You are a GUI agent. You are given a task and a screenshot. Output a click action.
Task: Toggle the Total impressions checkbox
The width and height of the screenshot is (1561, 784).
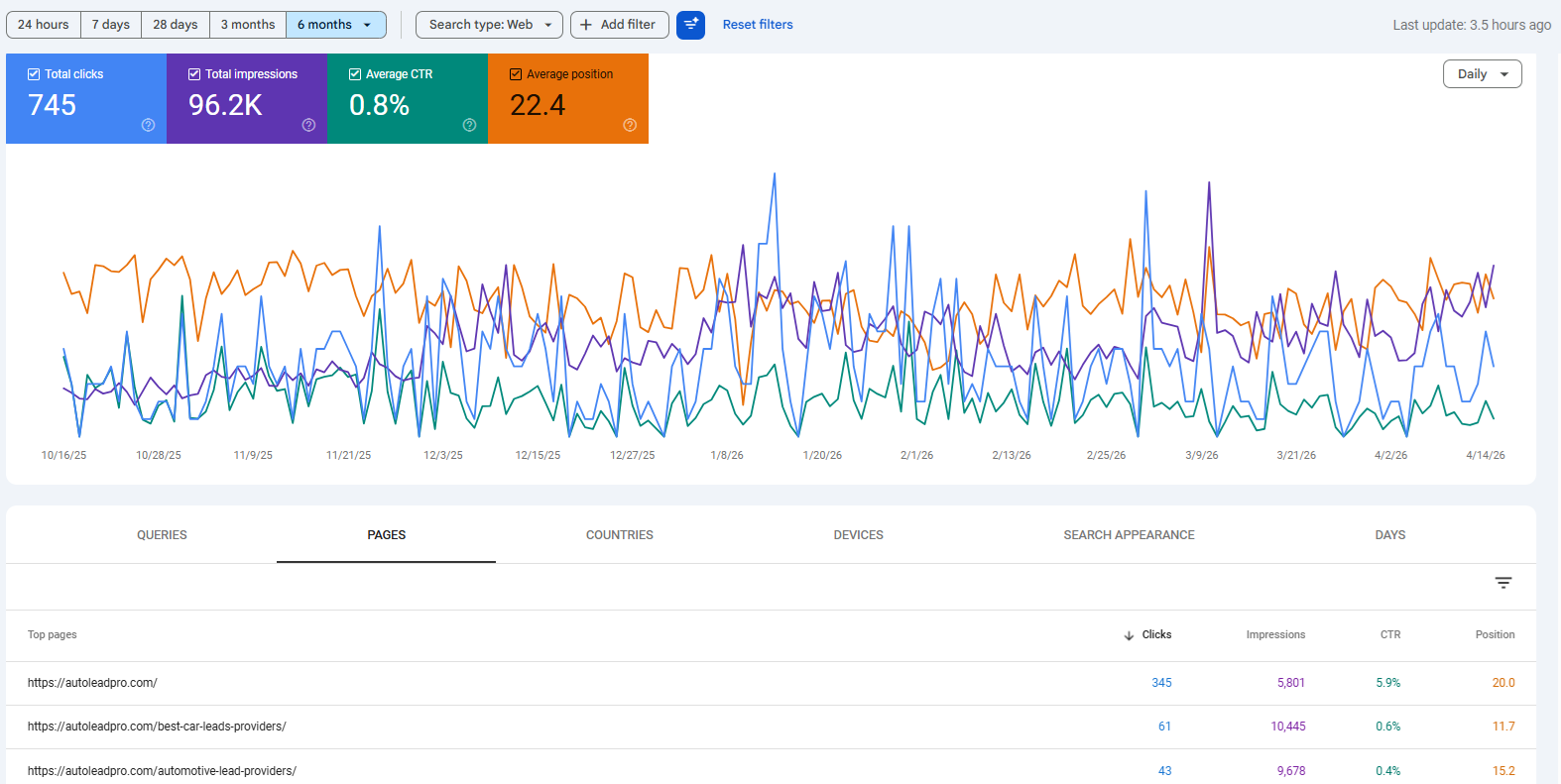coord(194,74)
